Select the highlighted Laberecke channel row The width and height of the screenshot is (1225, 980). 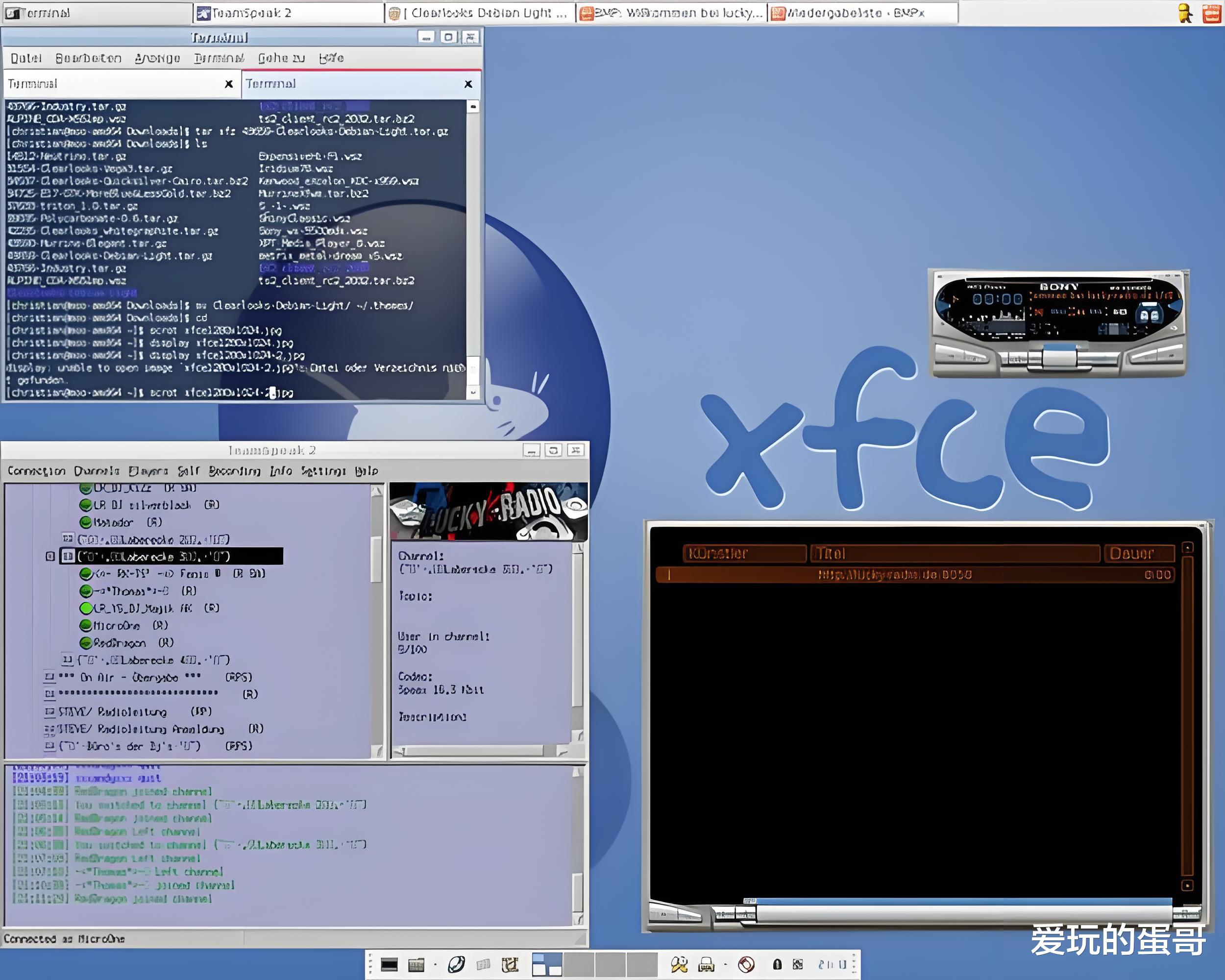coord(171,556)
